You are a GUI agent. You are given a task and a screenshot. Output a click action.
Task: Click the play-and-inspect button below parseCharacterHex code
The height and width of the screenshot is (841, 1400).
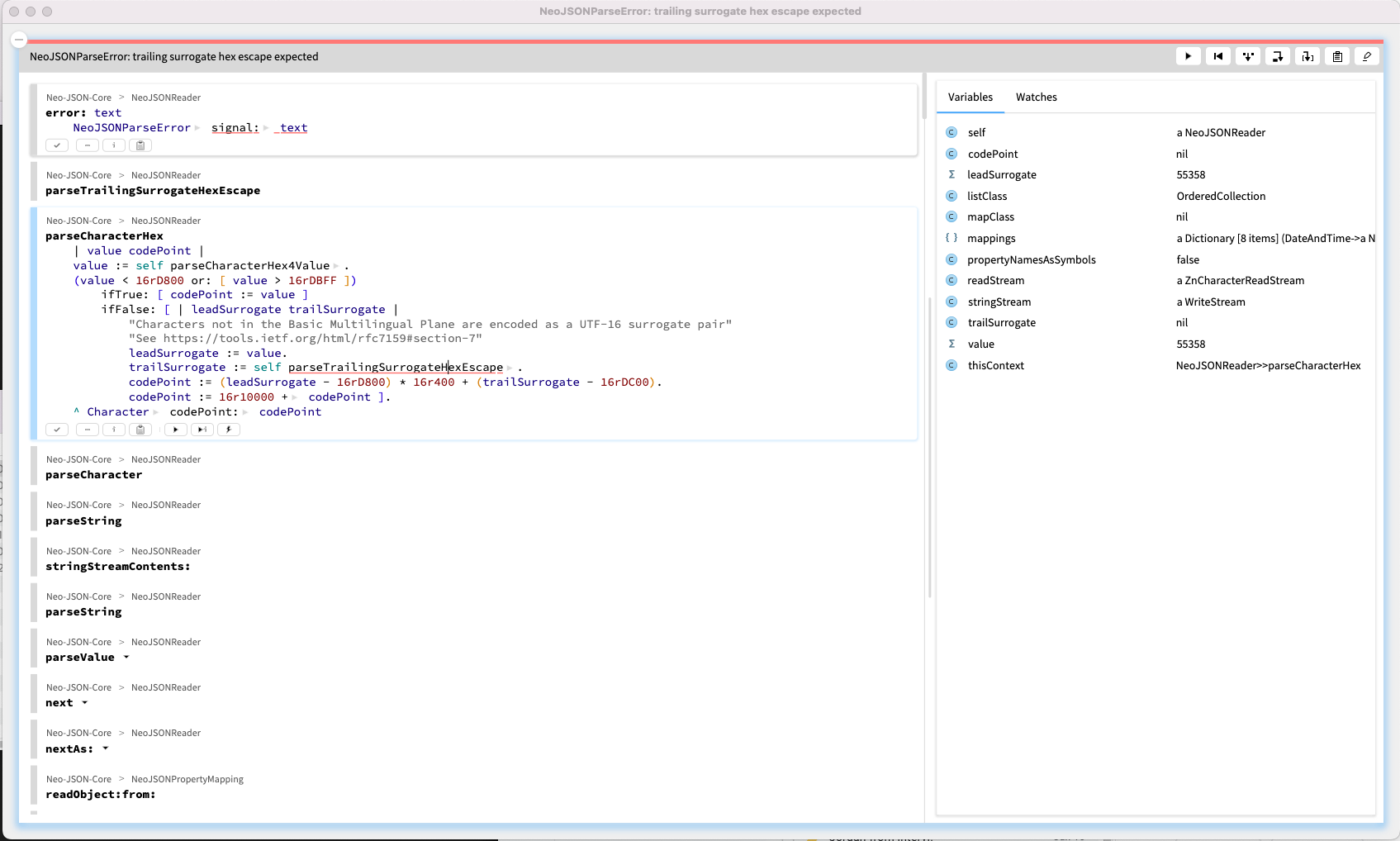[202, 430]
